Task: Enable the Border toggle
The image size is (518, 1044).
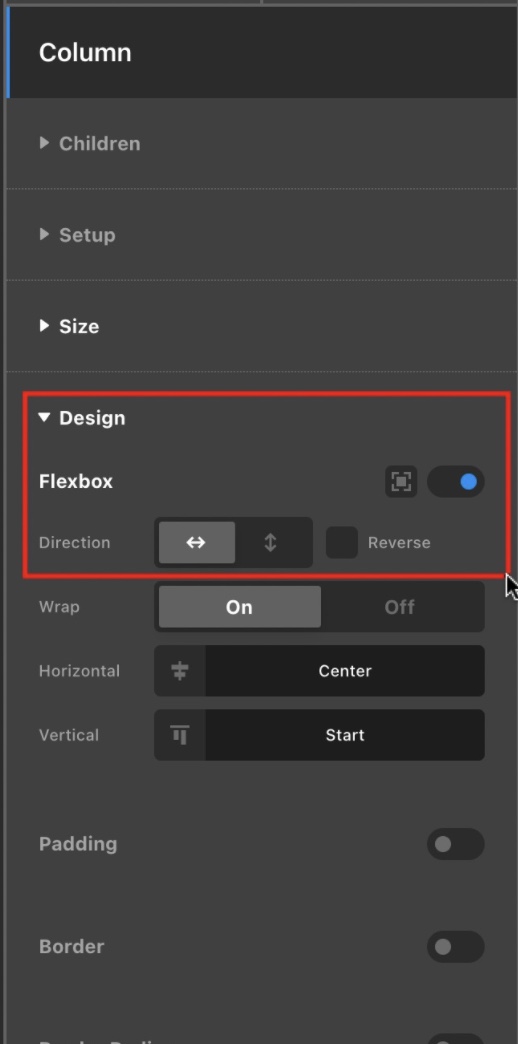Action: [x=456, y=947]
